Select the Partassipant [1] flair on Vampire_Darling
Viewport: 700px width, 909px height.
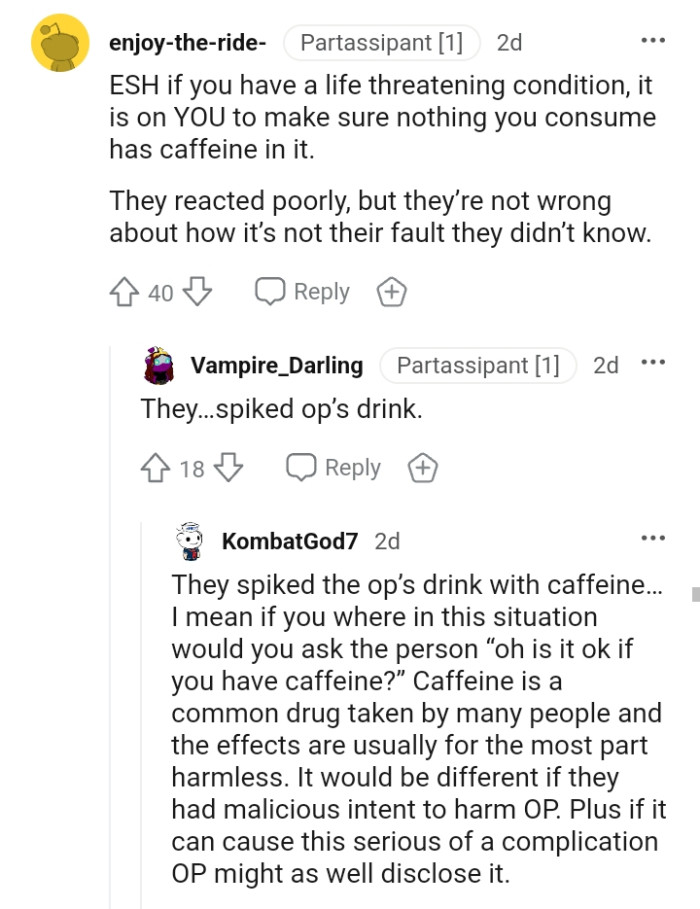pyautogui.click(x=478, y=365)
